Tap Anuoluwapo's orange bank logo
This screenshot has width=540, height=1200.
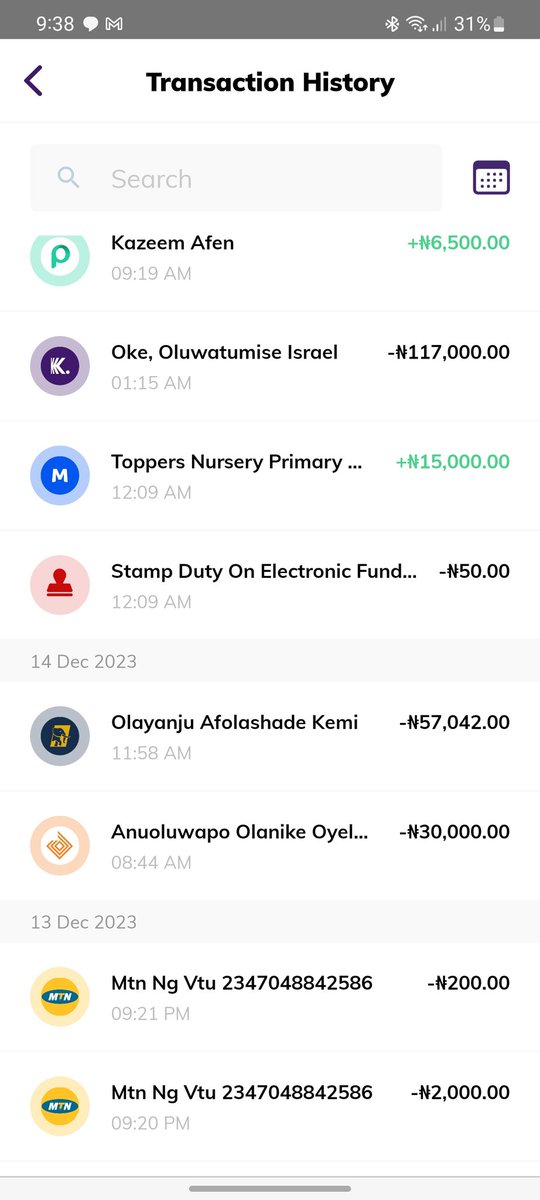pyautogui.click(x=60, y=846)
